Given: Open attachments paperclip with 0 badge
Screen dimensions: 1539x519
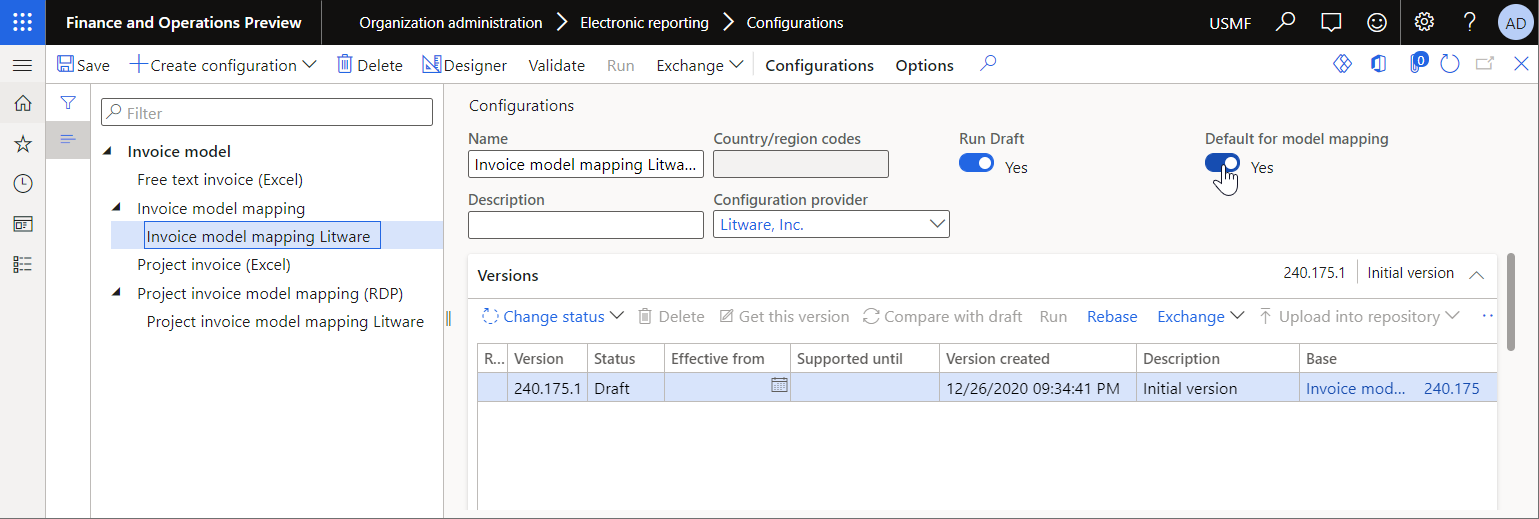Looking at the screenshot, I should [1416, 64].
